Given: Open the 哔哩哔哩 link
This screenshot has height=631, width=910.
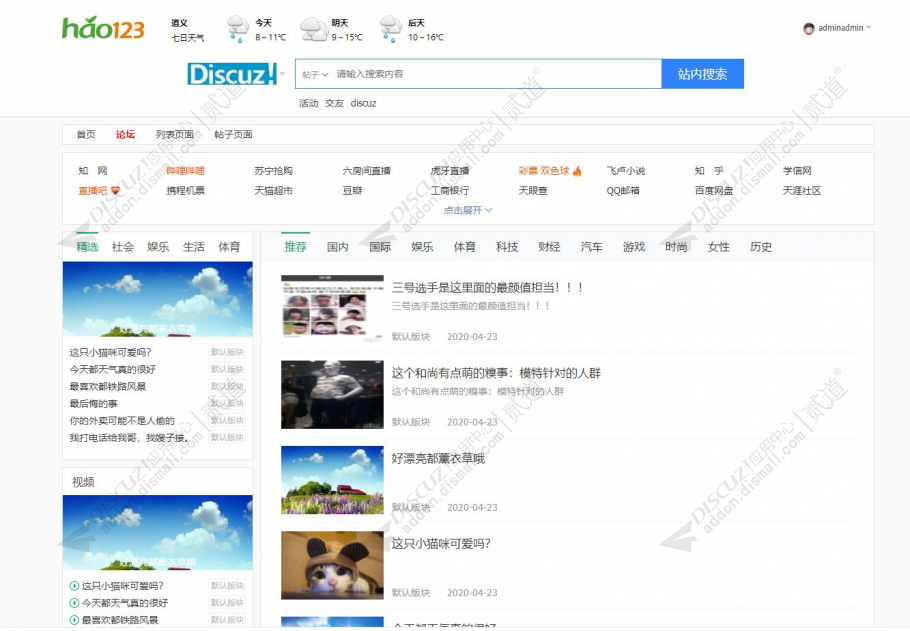Looking at the screenshot, I should pyautogui.click(x=186, y=171).
